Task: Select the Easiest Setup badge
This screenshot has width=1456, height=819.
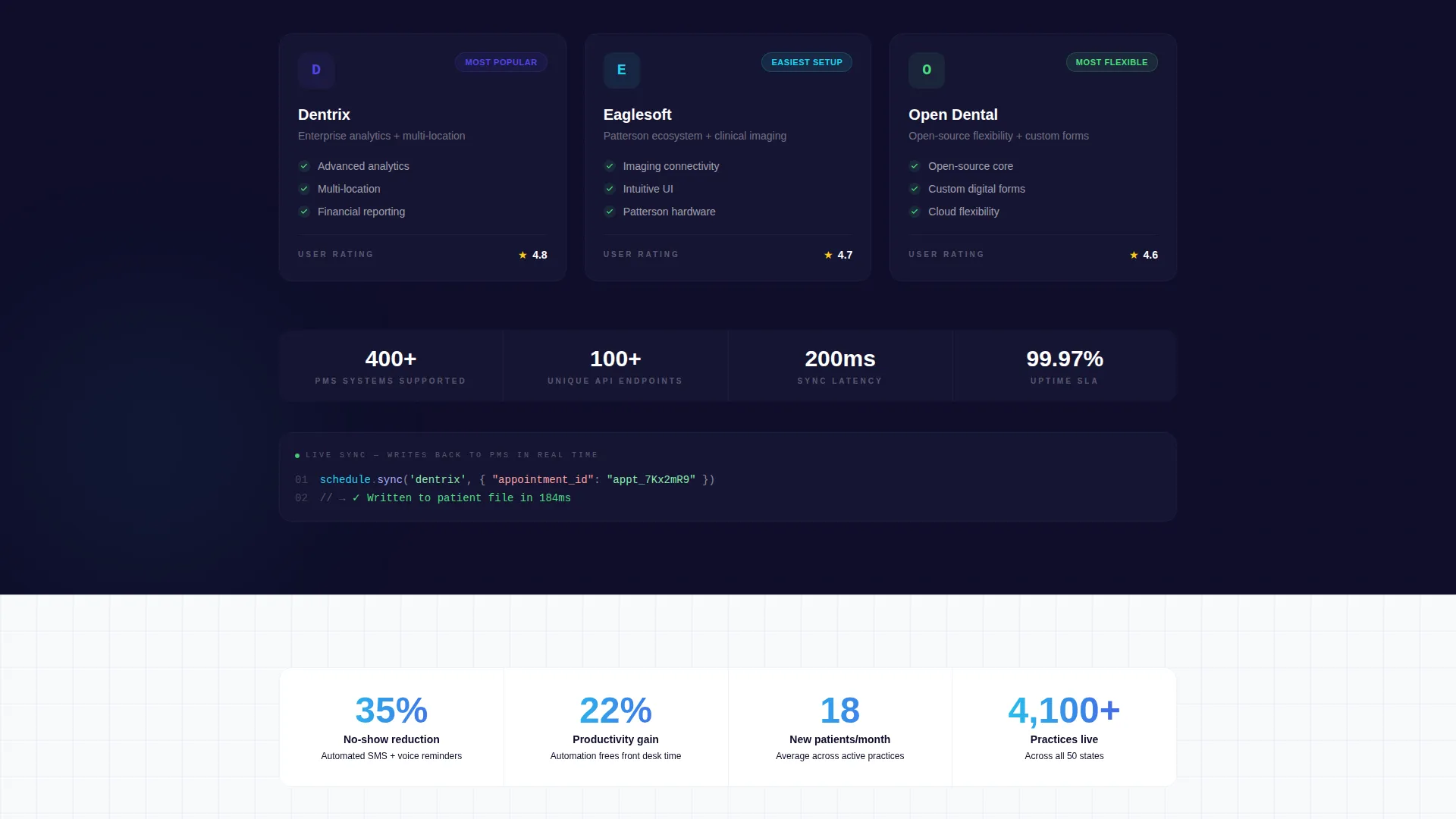Action: [x=807, y=62]
